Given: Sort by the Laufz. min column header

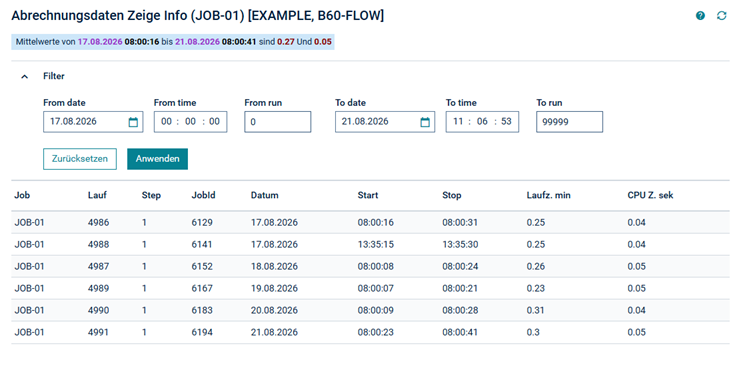Looking at the screenshot, I should pyautogui.click(x=549, y=195).
